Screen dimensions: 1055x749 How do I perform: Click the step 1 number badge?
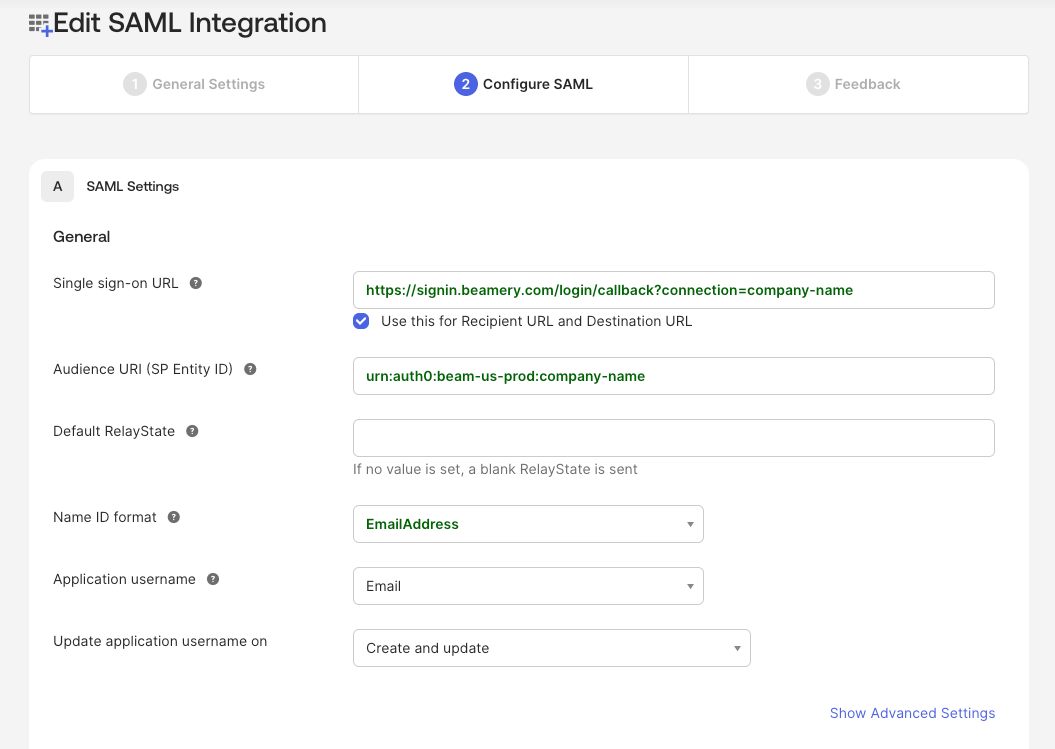pyautogui.click(x=134, y=84)
